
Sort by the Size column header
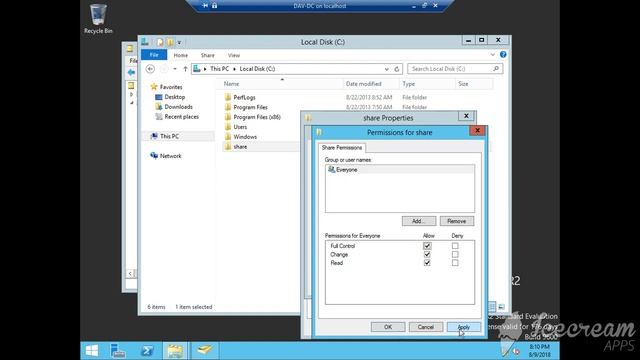pyautogui.click(x=474, y=84)
